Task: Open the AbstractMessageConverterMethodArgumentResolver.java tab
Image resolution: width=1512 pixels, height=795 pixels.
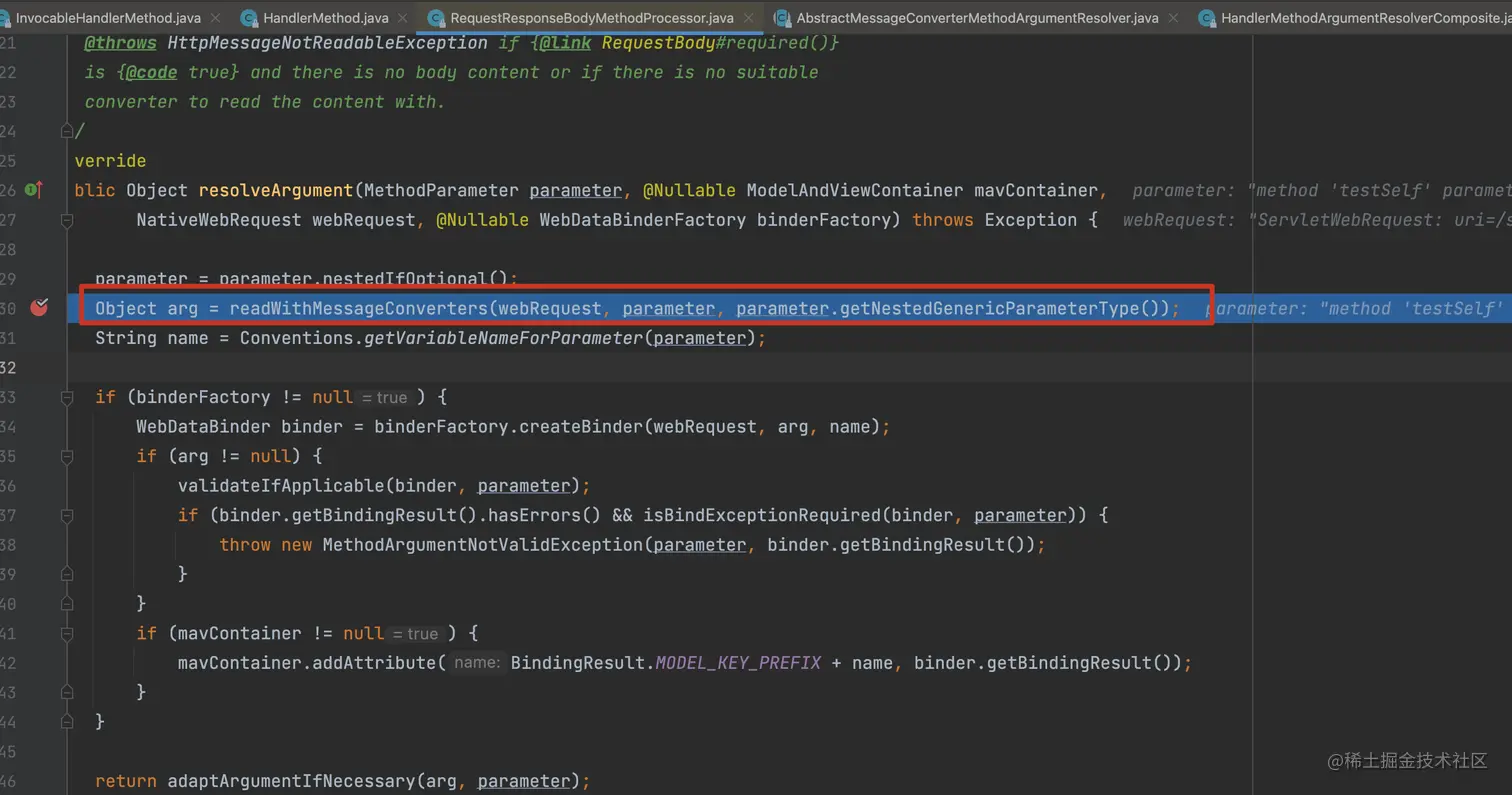Action: click(977, 18)
